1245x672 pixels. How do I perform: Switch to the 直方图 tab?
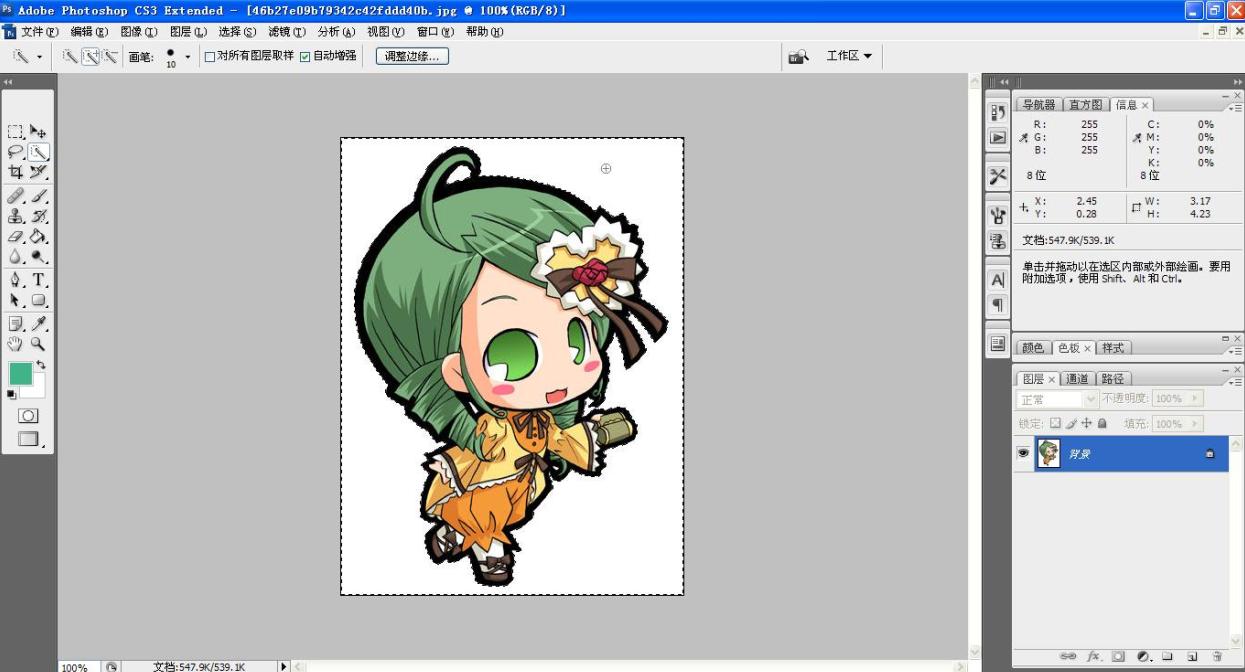tap(1085, 105)
